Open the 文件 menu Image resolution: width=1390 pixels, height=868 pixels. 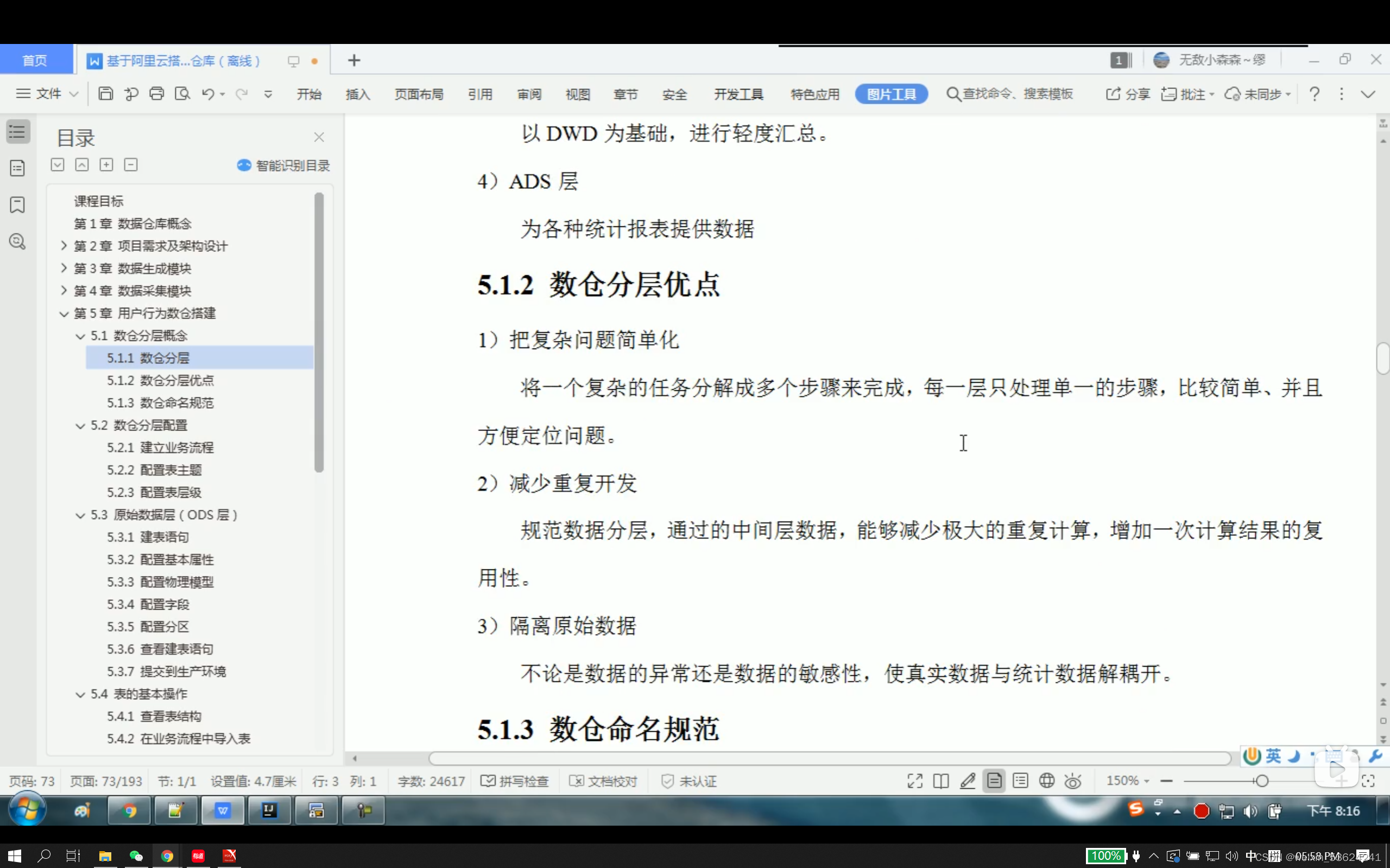coord(47,93)
